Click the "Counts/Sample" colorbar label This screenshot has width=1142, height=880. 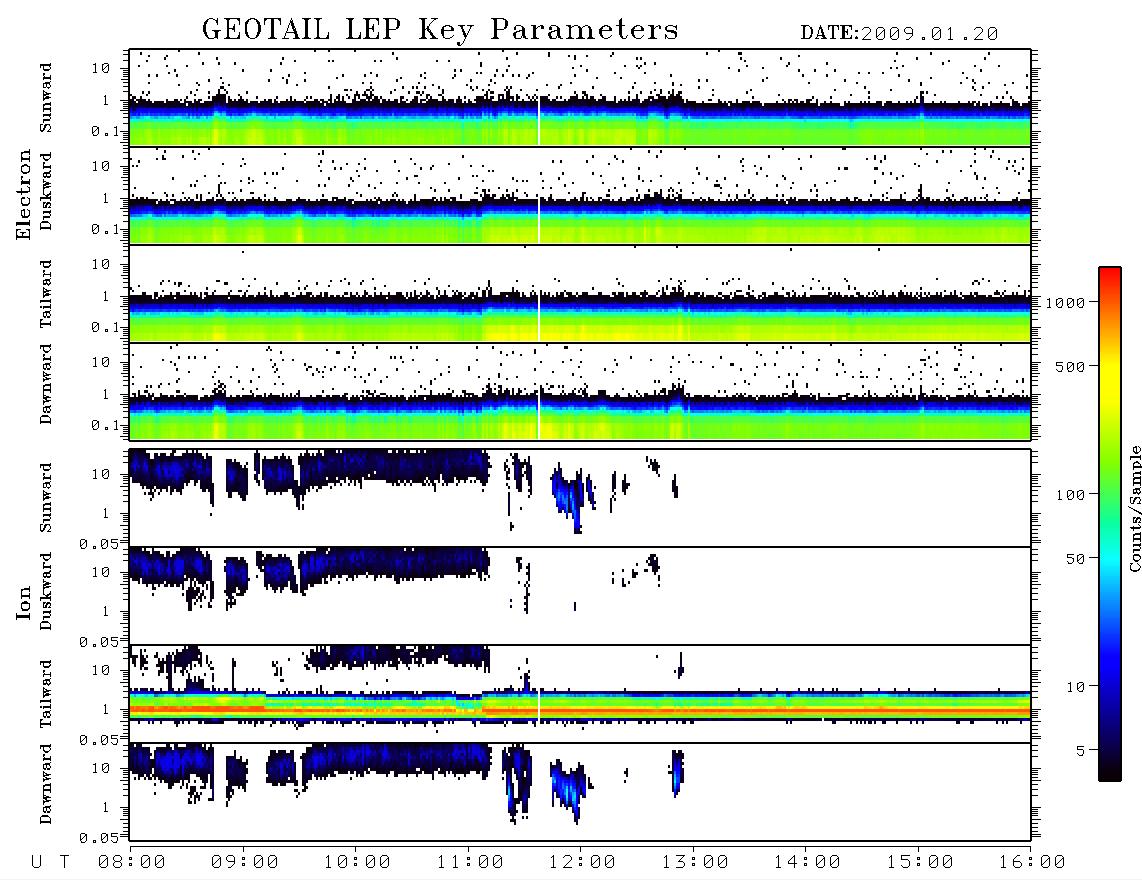1134,508
